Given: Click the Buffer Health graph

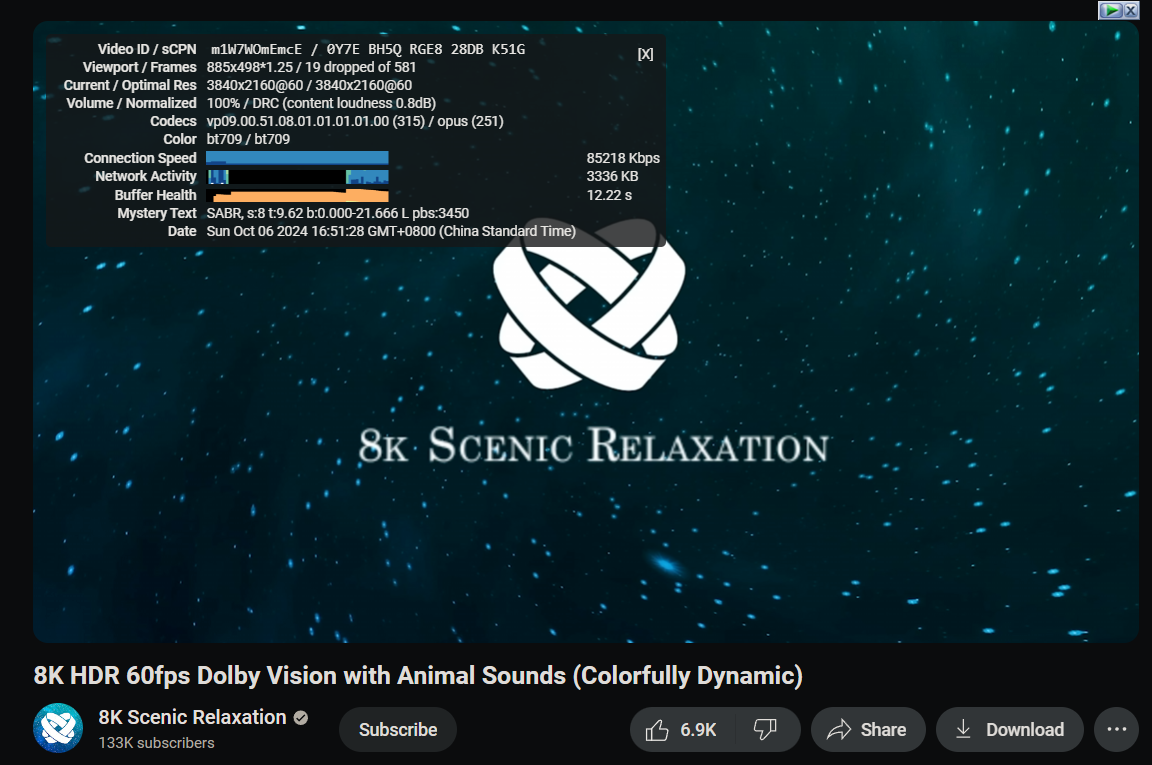Looking at the screenshot, I should [297, 195].
